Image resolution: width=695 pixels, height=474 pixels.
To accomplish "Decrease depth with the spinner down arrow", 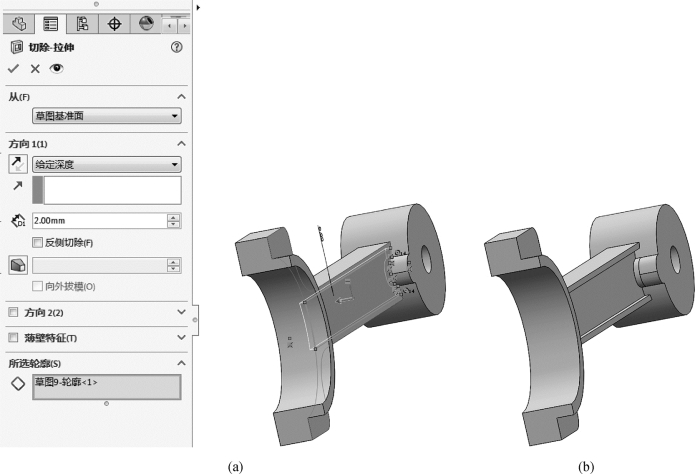I will pyautogui.click(x=174, y=224).
